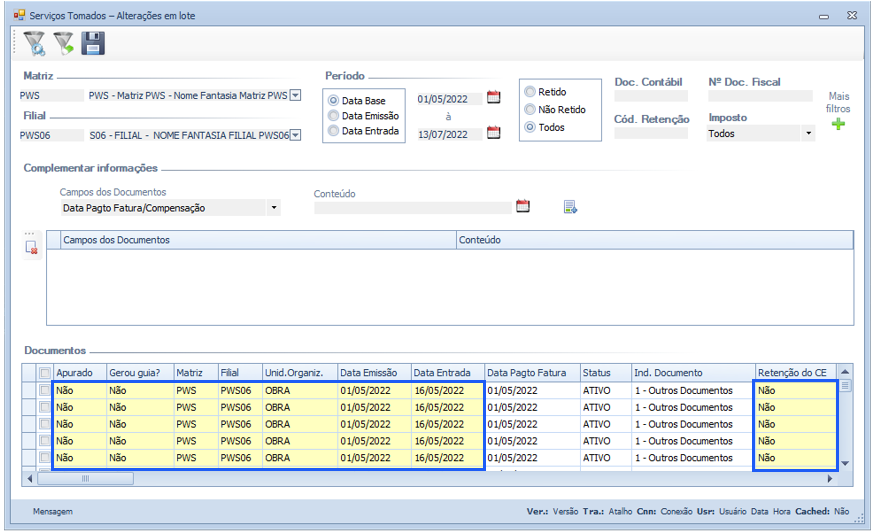The image size is (872, 532).
Task: Click the delete row icon beside the fields grid
Action: 32,248
